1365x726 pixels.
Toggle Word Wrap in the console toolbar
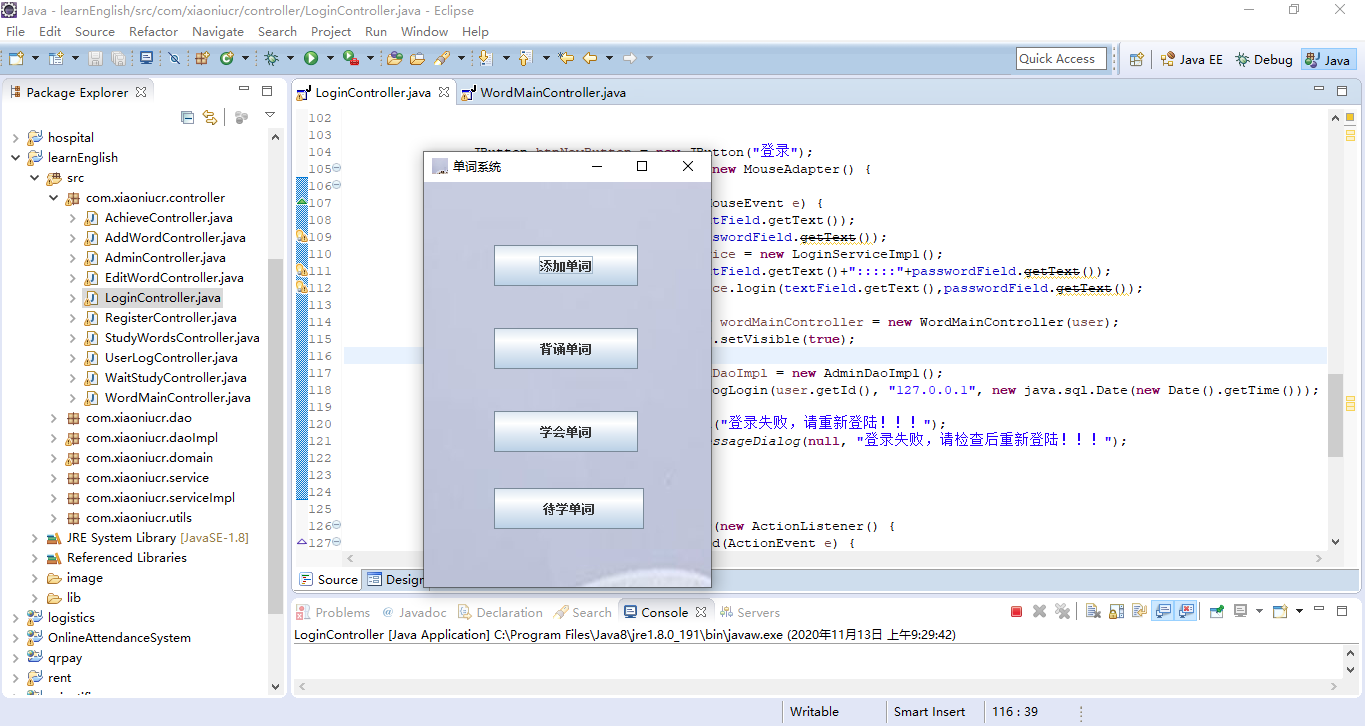[1139, 611]
